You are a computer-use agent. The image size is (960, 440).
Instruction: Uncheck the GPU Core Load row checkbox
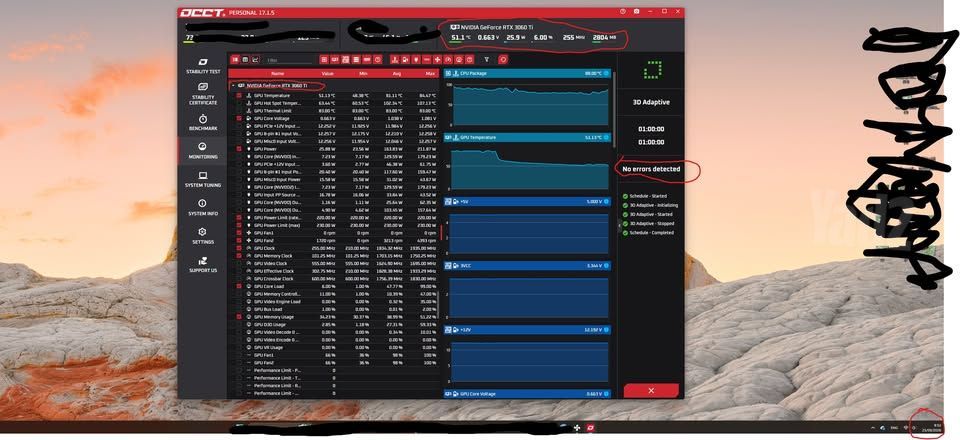click(x=239, y=286)
